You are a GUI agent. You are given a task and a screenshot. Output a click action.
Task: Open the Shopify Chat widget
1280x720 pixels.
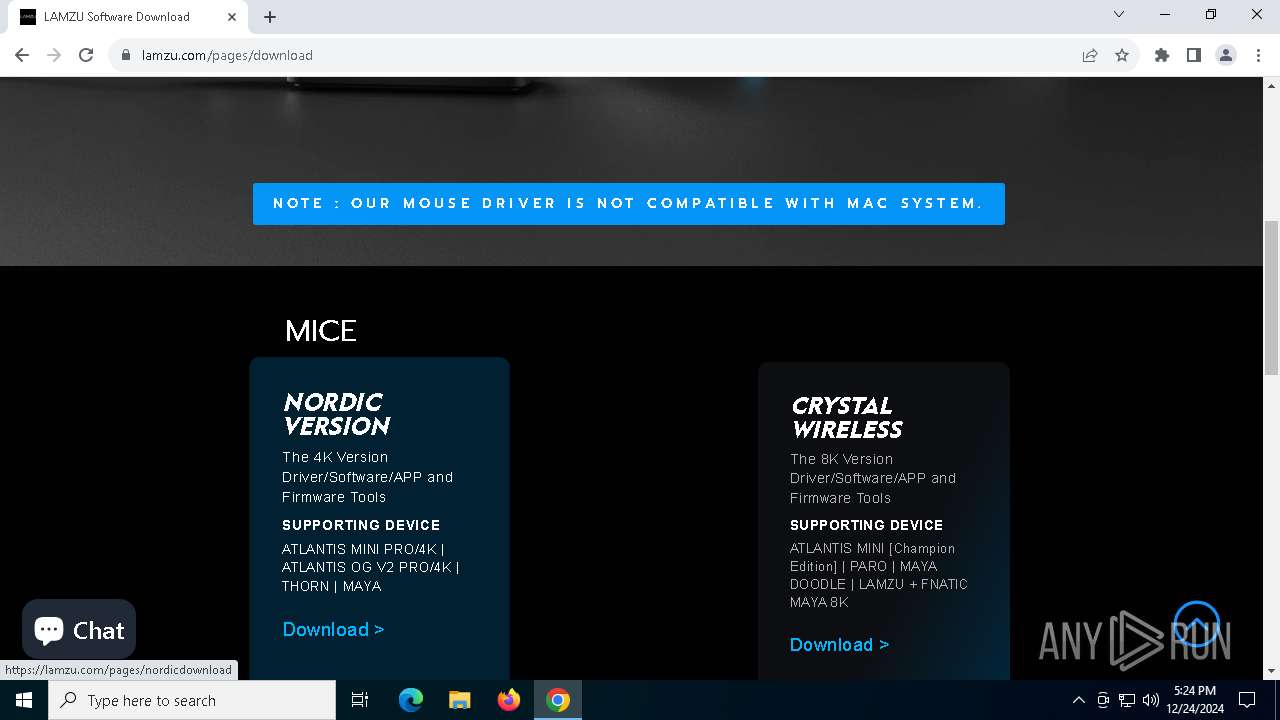pyautogui.click(x=79, y=629)
